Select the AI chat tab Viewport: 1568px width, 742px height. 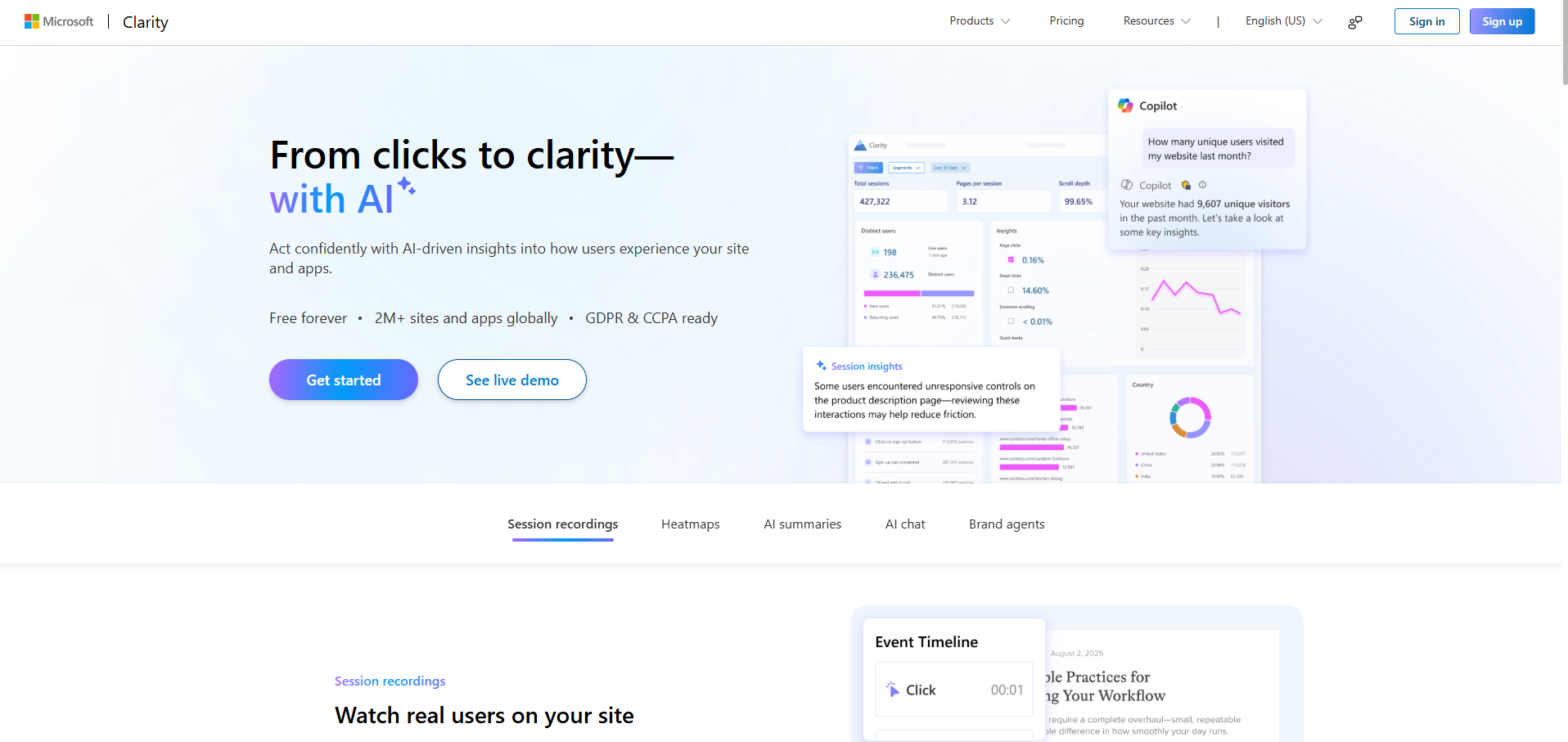[904, 524]
